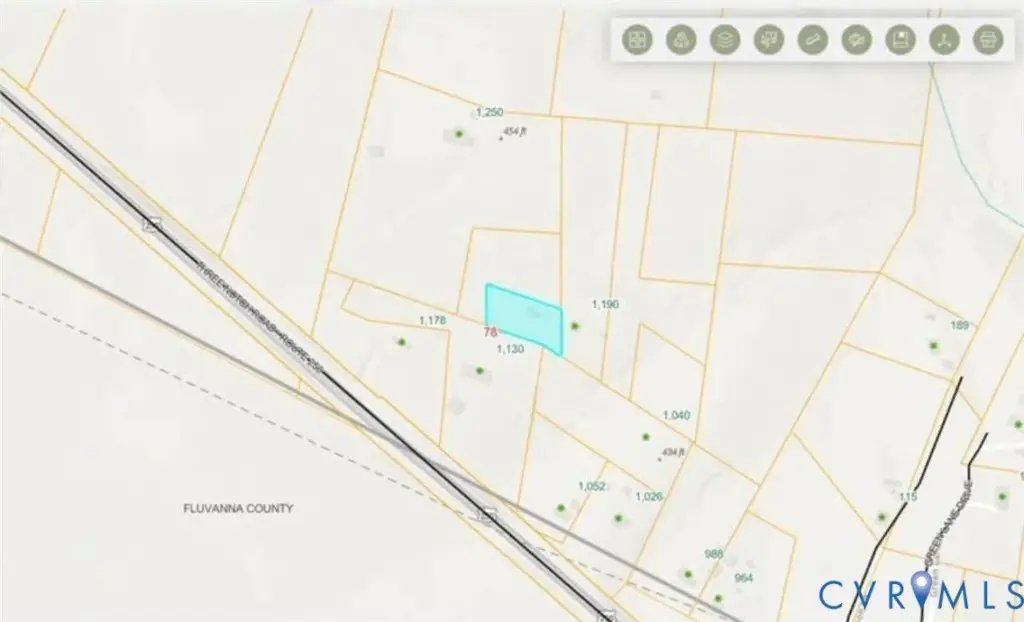This screenshot has width=1024, height=622.
Task: Click the green address point below 1,250
Action: point(459,134)
